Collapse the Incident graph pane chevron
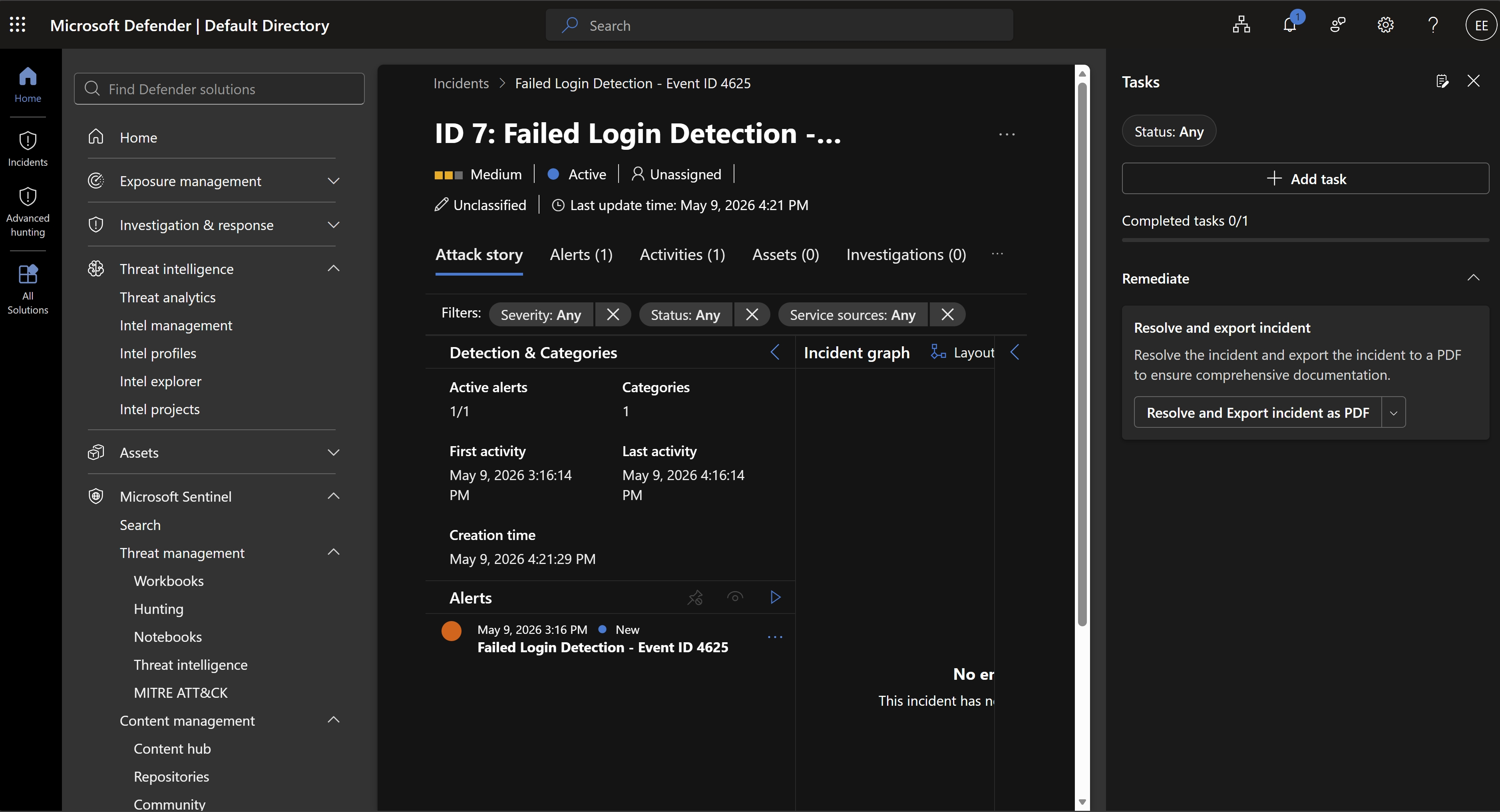The height and width of the screenshot is (812, 1500). point(1015,351)
